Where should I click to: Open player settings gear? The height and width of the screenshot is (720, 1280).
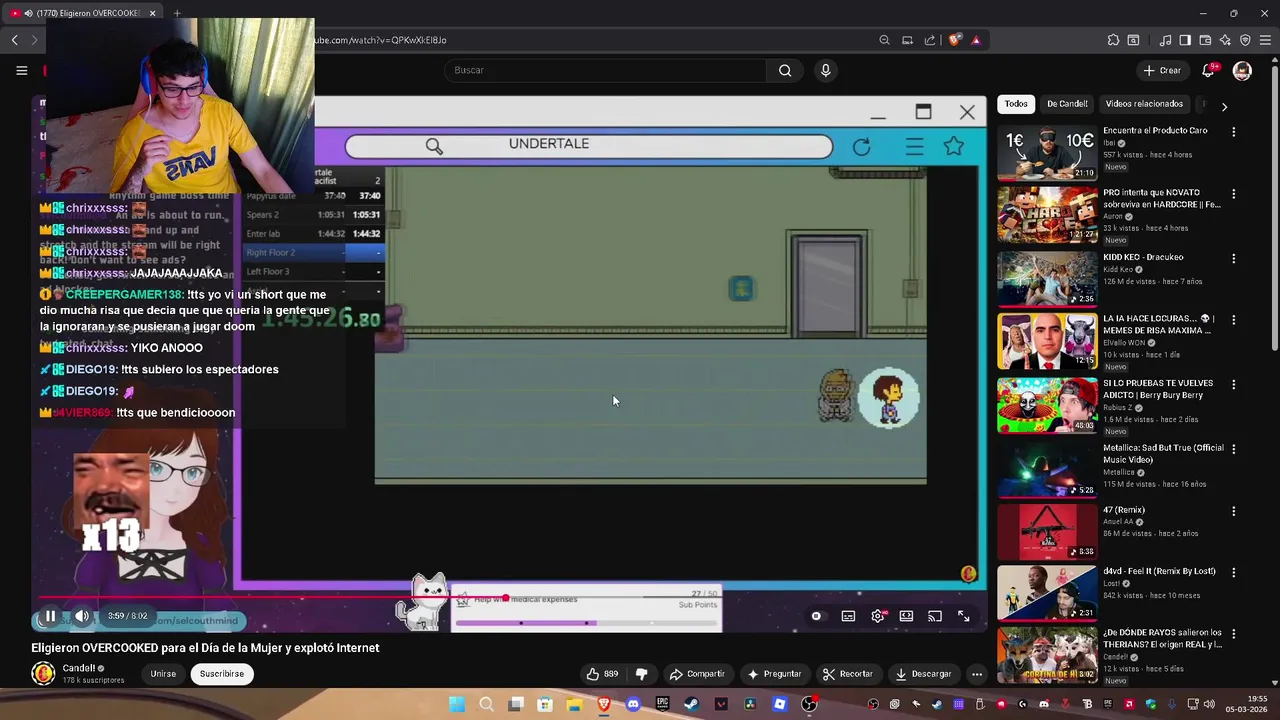(x=878, y=616)
